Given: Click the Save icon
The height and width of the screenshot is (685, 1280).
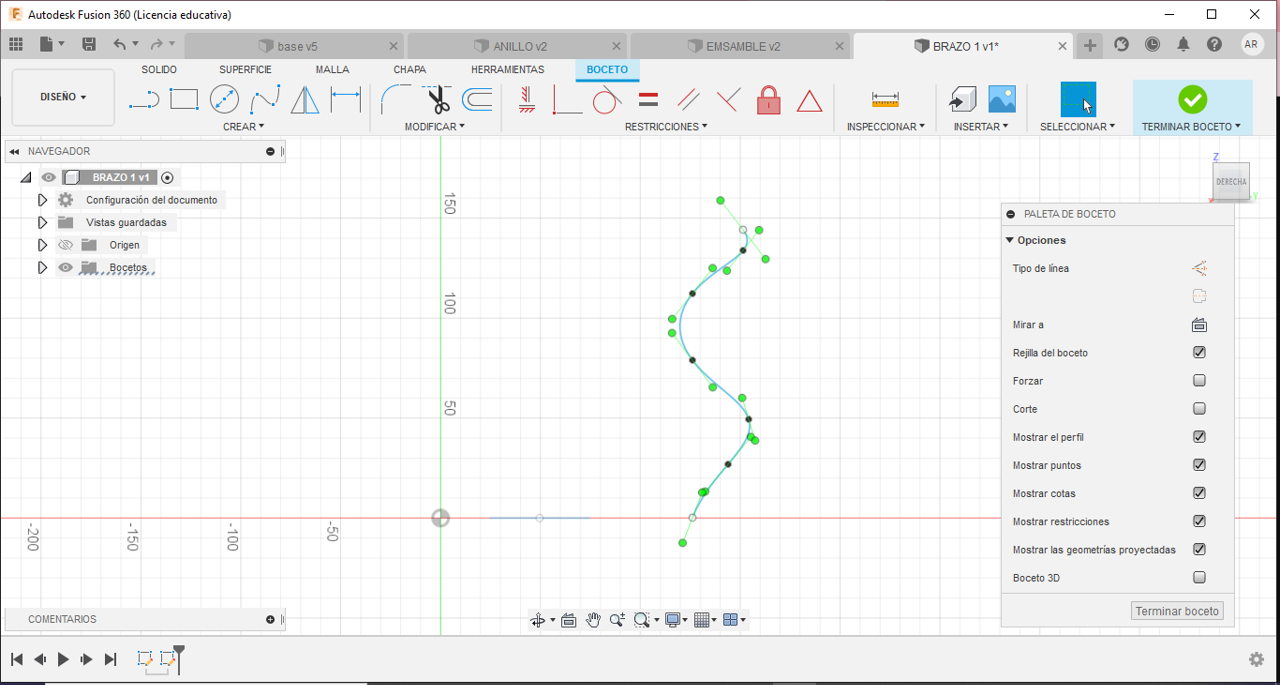Looking at the screenshot, I should tap(89, 44).
